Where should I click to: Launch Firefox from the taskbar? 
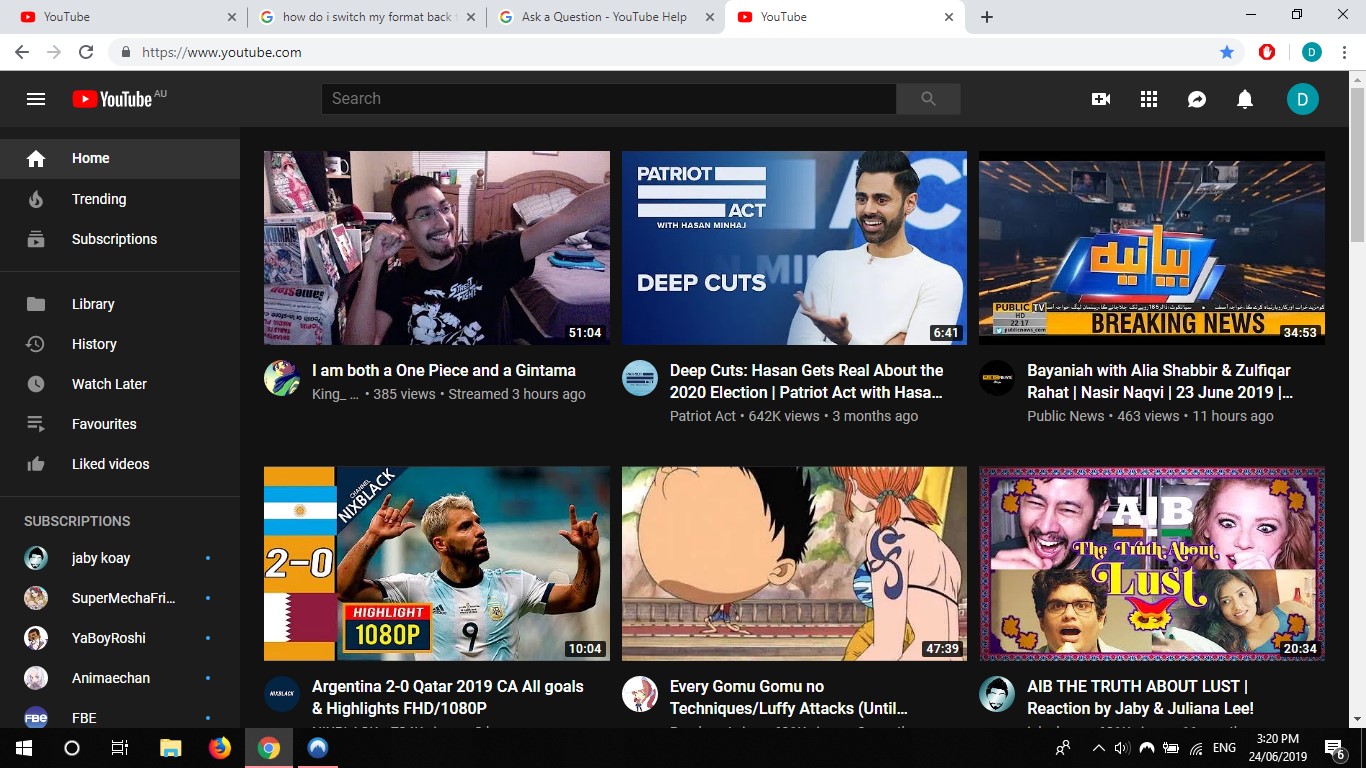click(x=219, y=747)
